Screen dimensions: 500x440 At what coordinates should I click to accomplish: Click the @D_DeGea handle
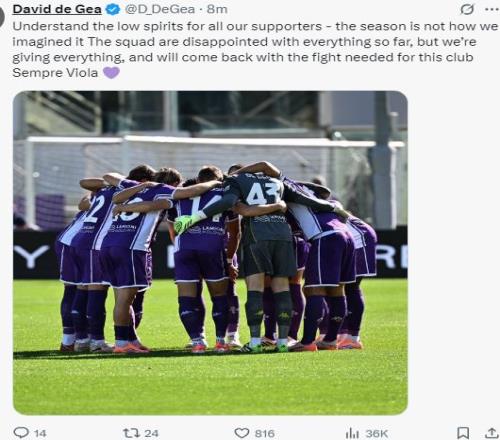coord(160,9)
